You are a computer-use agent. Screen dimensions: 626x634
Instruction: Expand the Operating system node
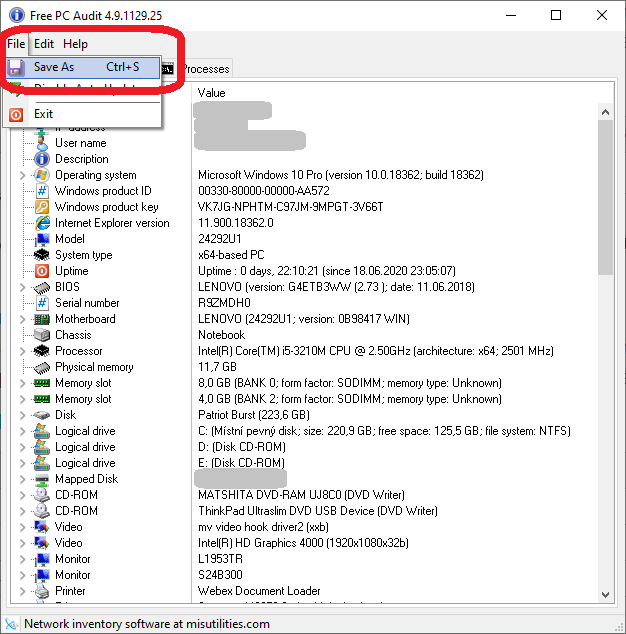[23, 175]
